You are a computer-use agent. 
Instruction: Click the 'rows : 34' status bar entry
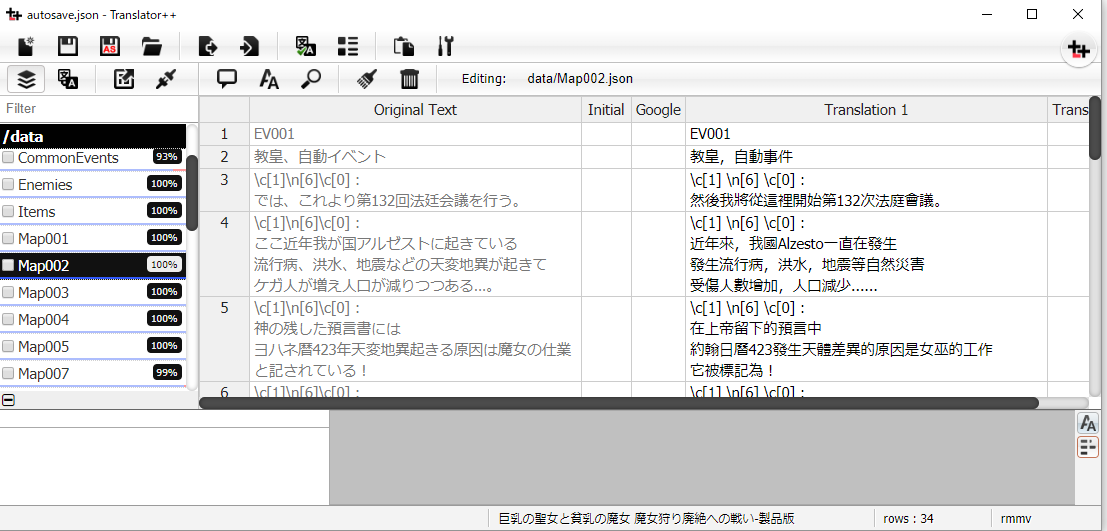click(908, 518)
